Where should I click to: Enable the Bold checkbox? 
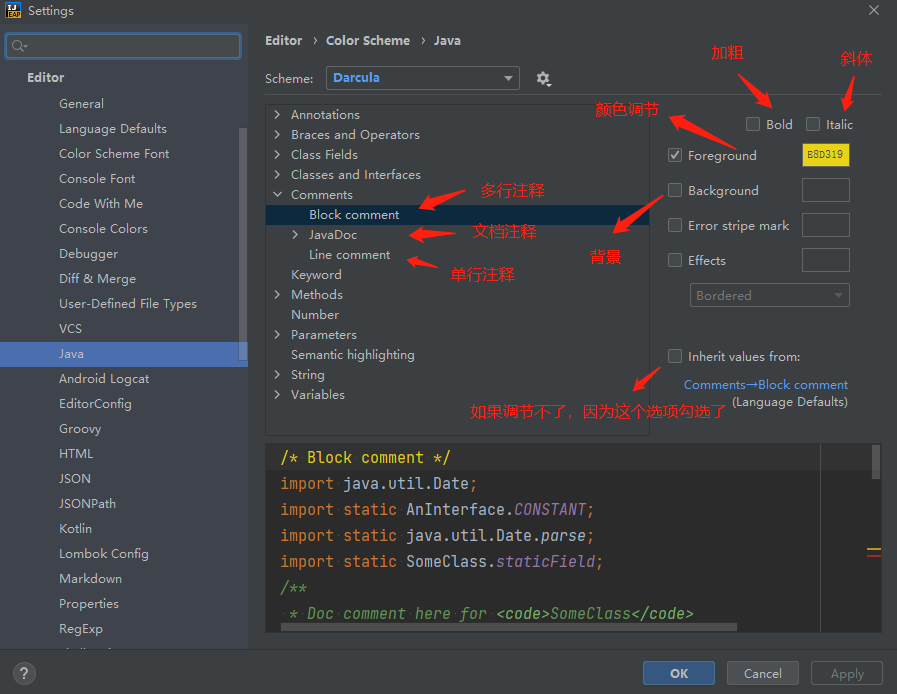pos(753,124)
